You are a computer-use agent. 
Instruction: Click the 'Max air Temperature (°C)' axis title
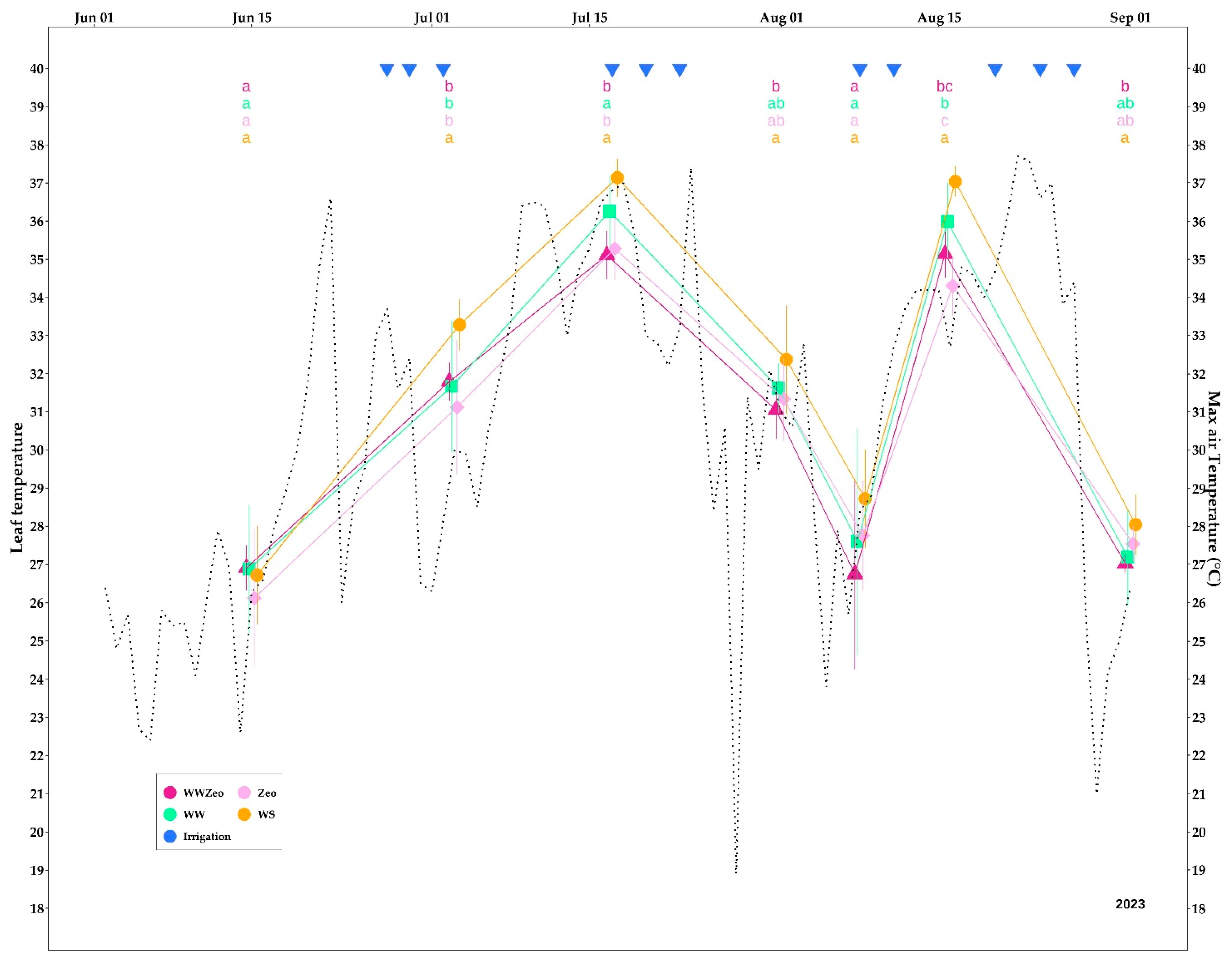[x=1214, y=489]
